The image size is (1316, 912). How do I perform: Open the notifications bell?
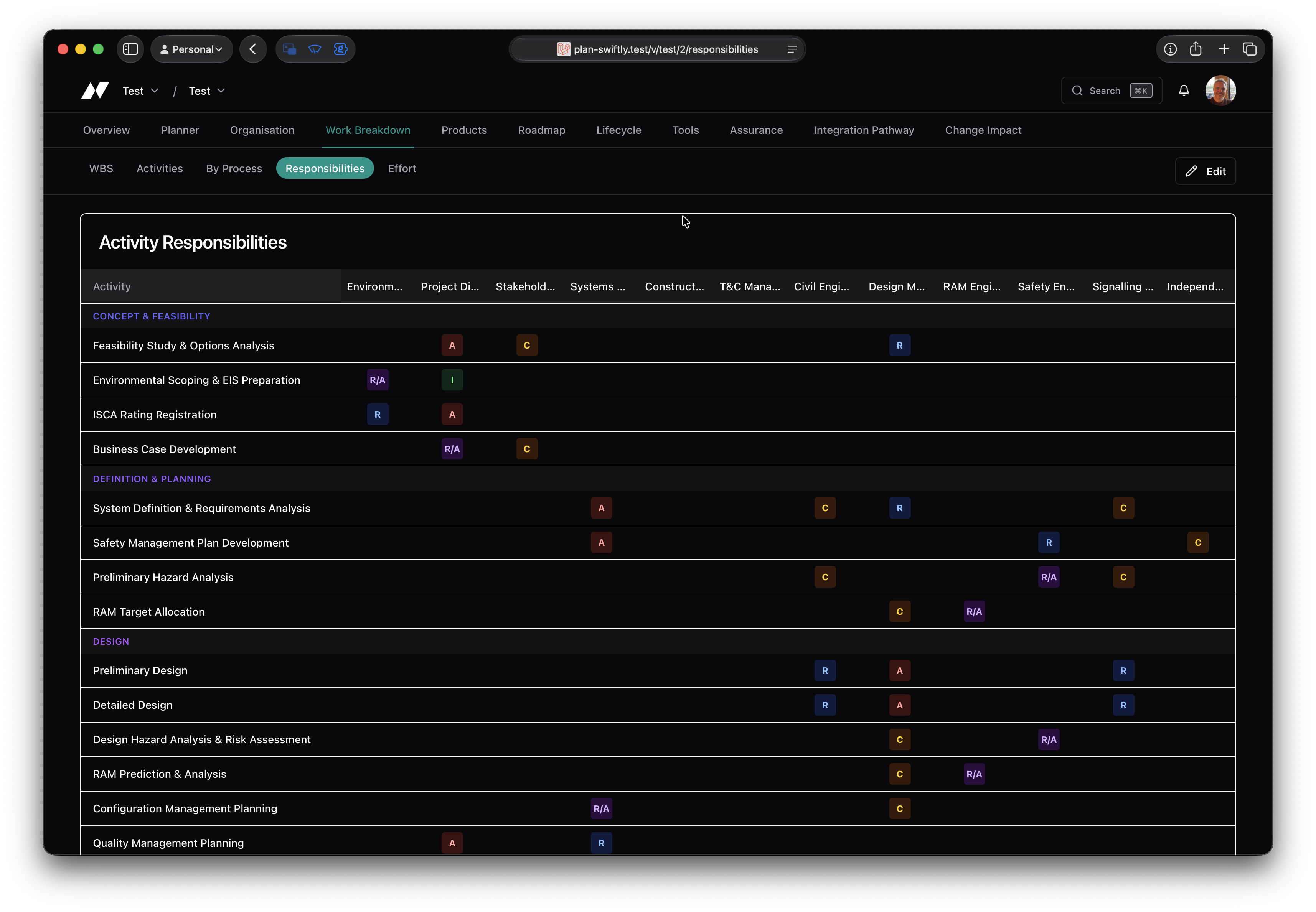point(1183,90)
